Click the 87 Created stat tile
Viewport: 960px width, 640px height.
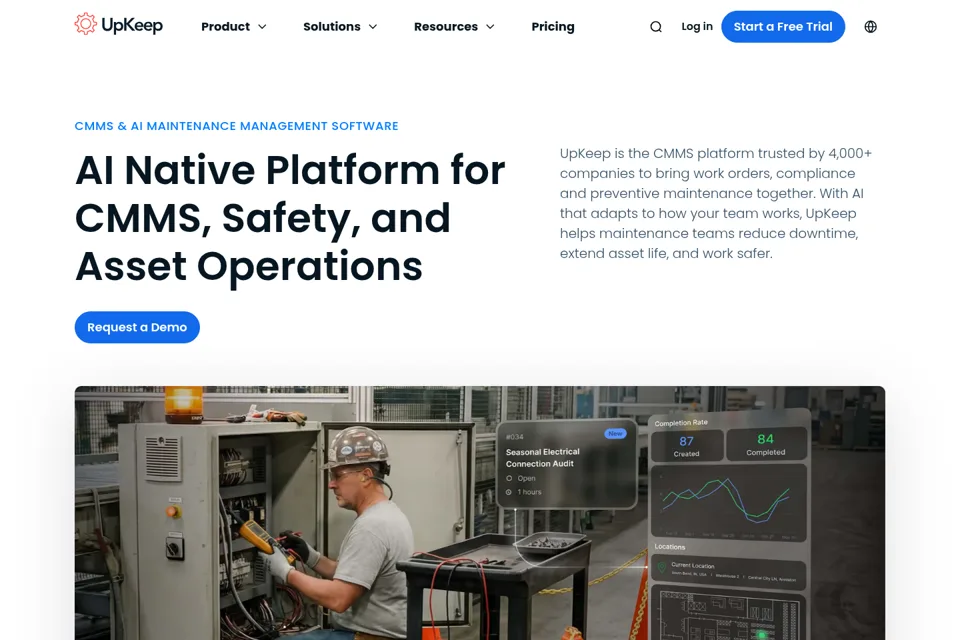[x=686, y=446]
